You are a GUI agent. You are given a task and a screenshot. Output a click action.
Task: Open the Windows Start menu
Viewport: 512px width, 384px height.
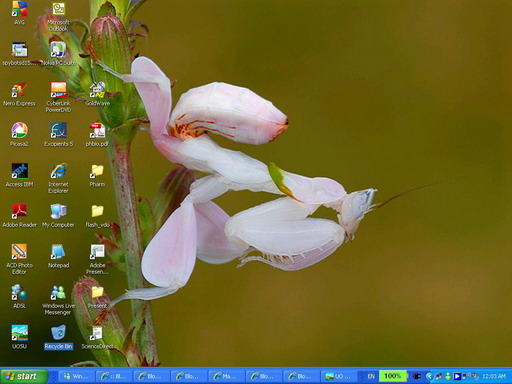[x=24, y=376]
